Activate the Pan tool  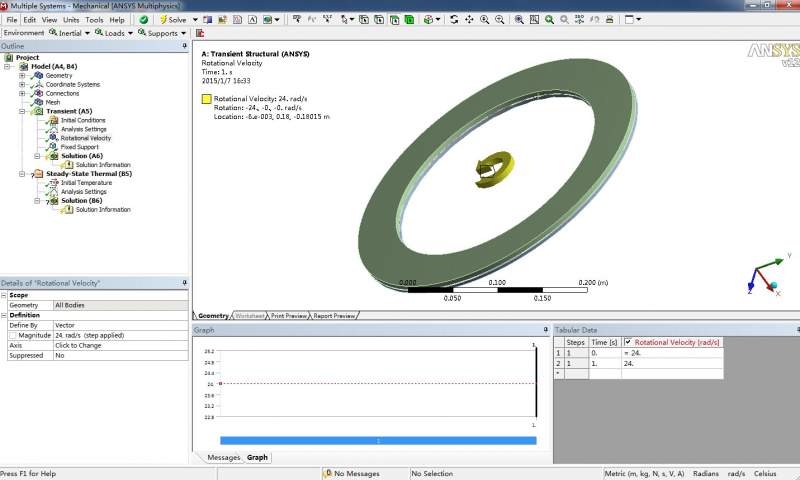coord(469,19)
